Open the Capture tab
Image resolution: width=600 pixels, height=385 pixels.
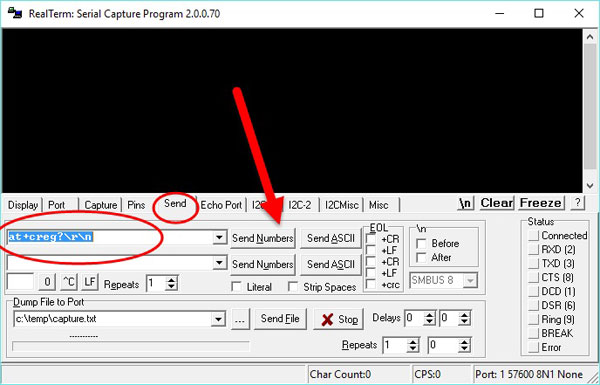click(101, 205)
